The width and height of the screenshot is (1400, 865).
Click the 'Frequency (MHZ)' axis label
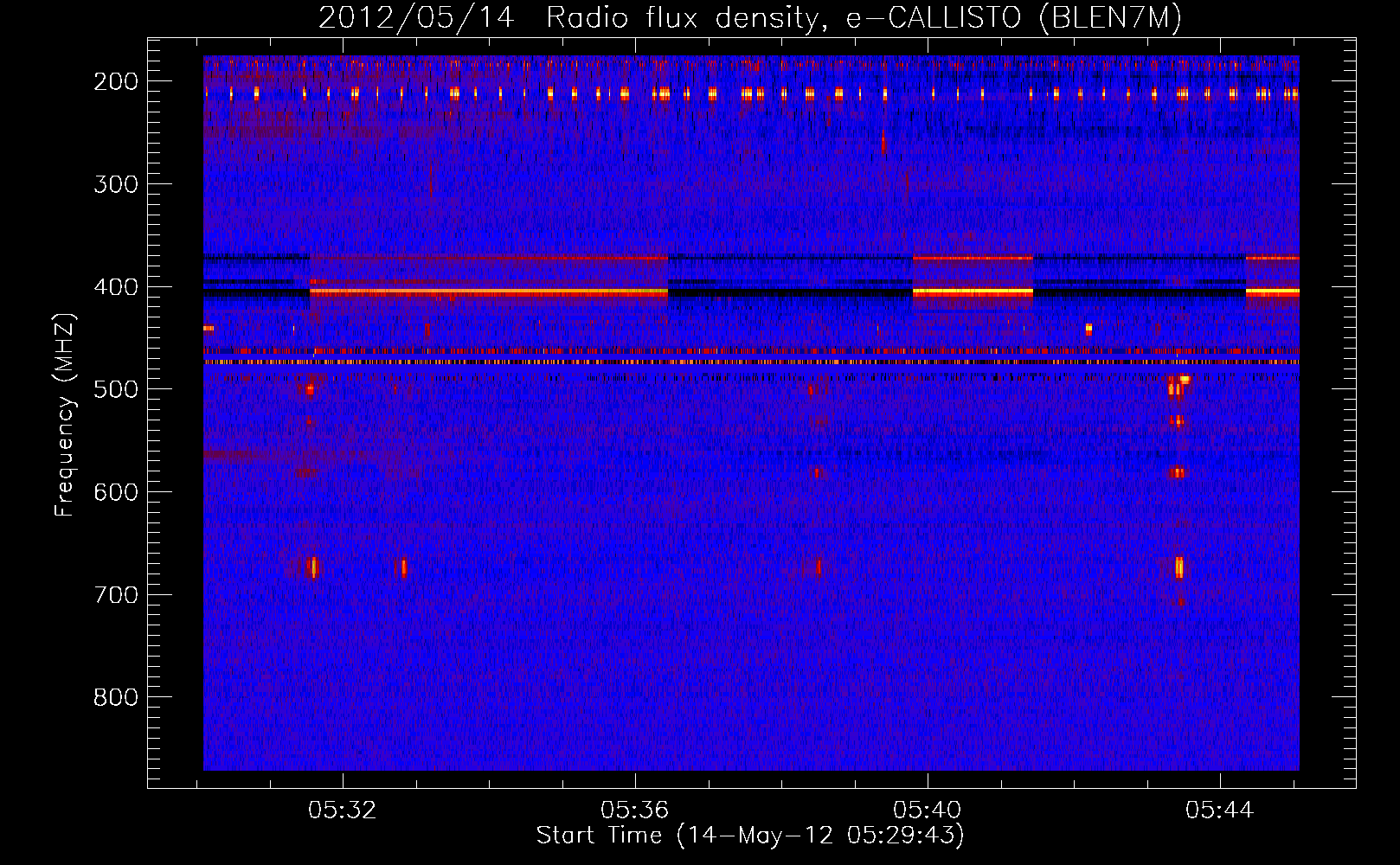65,414
